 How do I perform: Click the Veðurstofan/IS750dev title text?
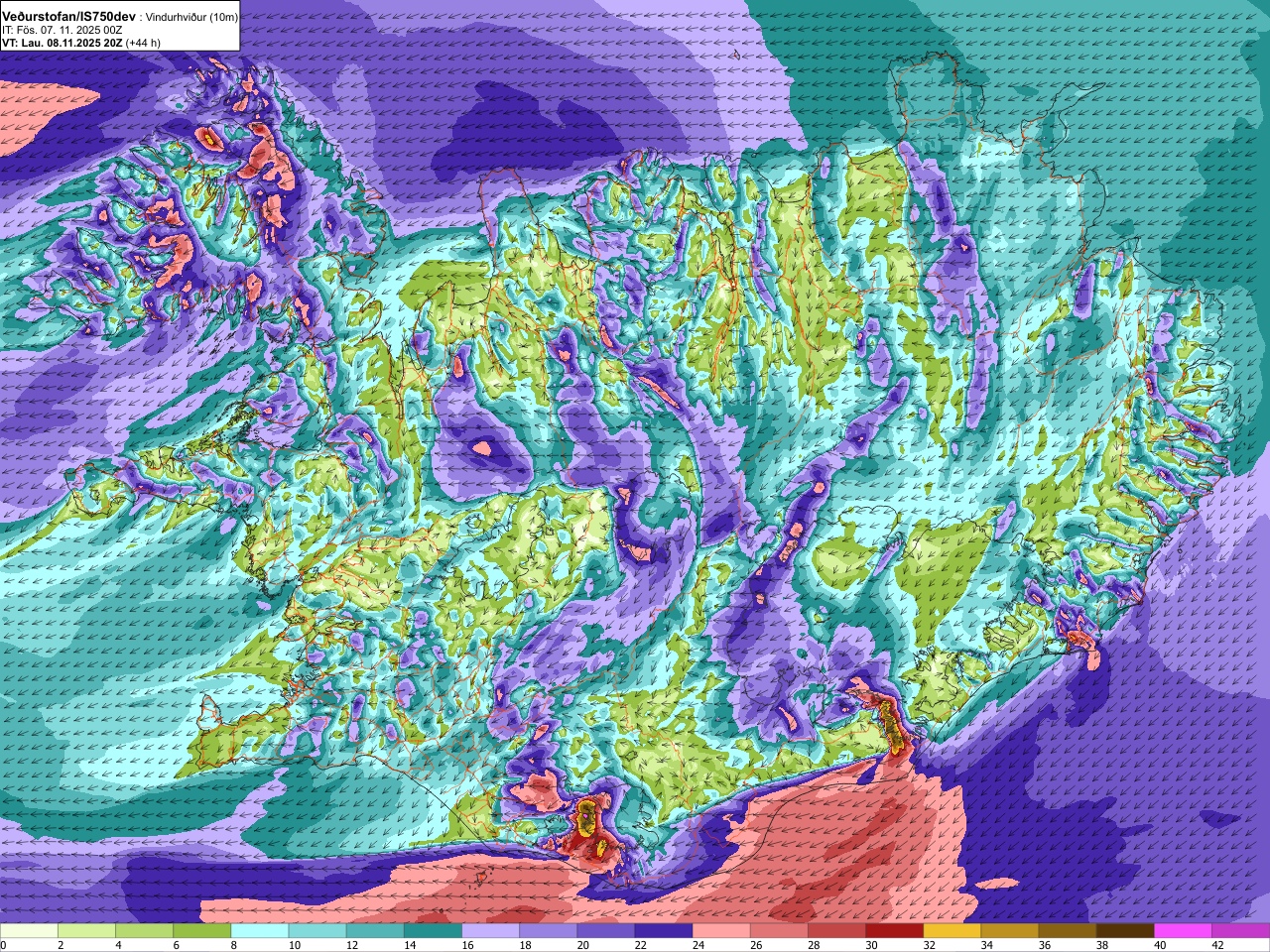tap(69, 17)
